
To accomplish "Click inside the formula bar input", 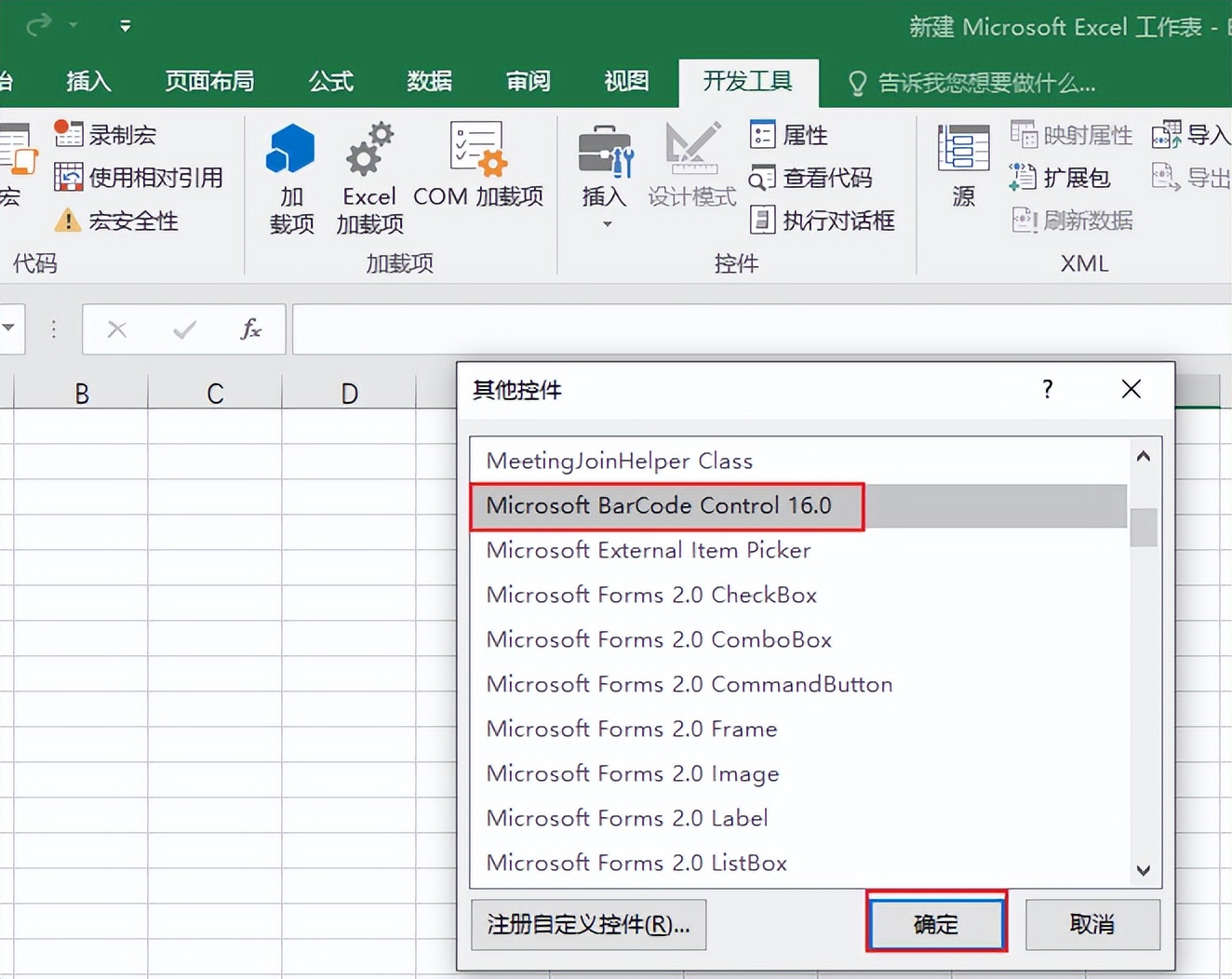I will 761,329.
